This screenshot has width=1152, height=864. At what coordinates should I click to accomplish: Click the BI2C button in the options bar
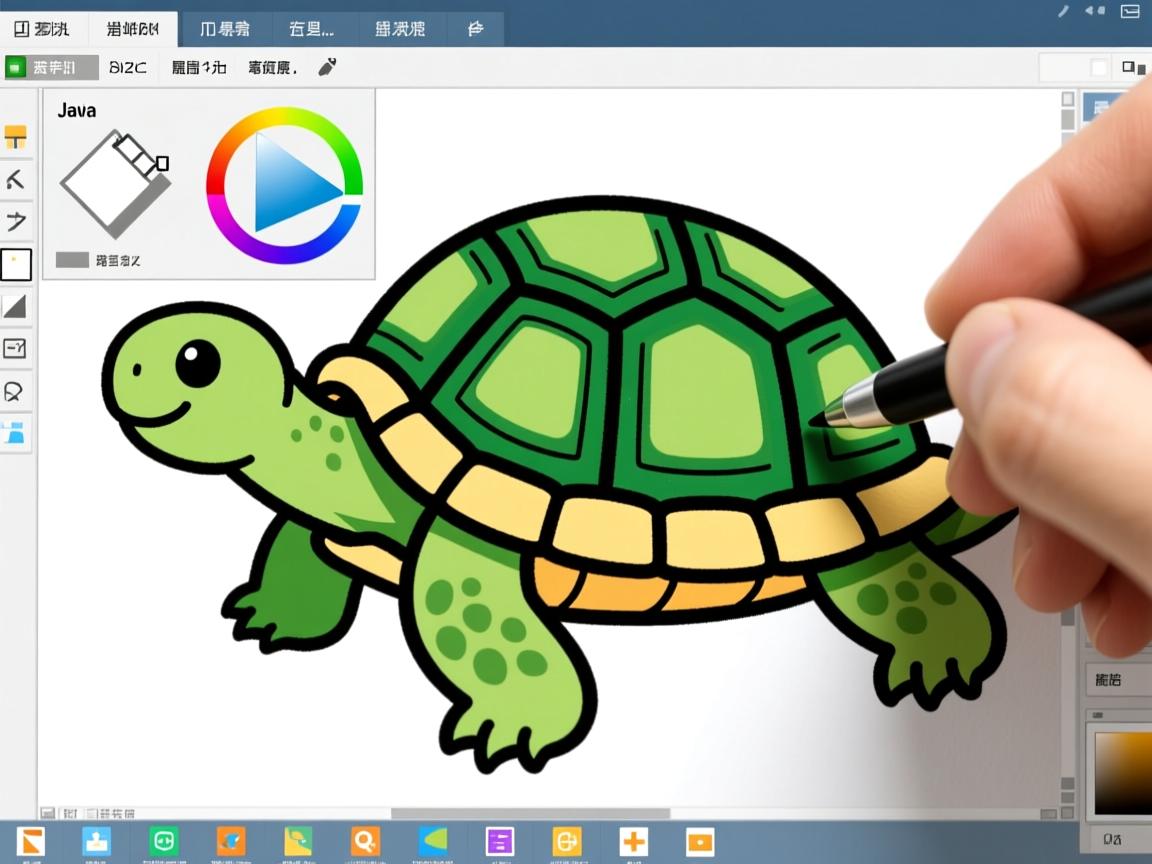pos(128,68)
